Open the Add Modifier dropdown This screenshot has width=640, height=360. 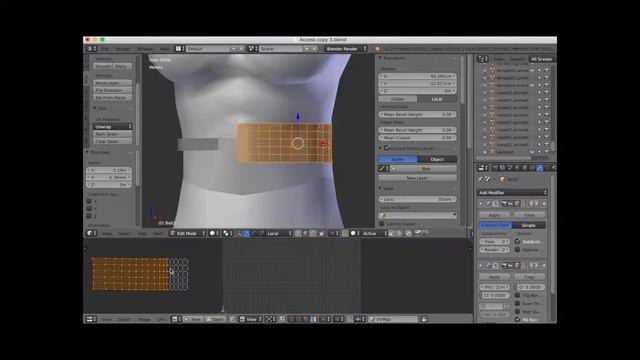[512, 193]
